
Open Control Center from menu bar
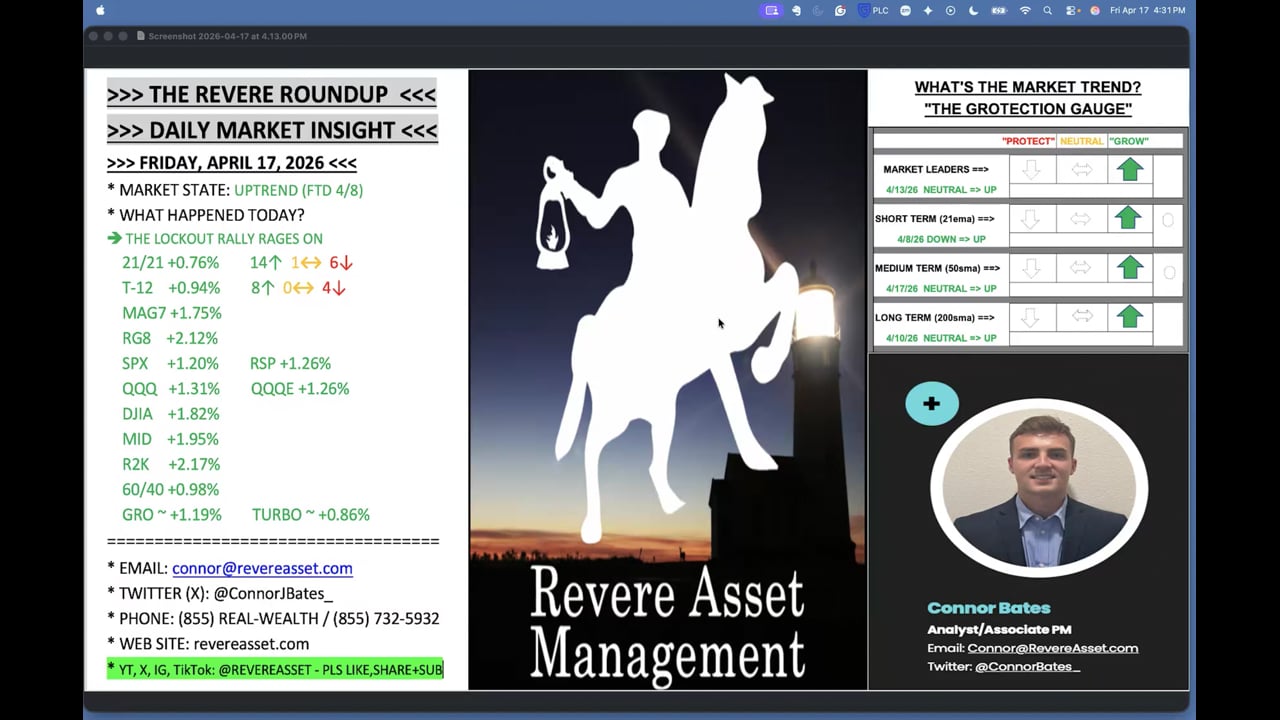(1072, 10)
